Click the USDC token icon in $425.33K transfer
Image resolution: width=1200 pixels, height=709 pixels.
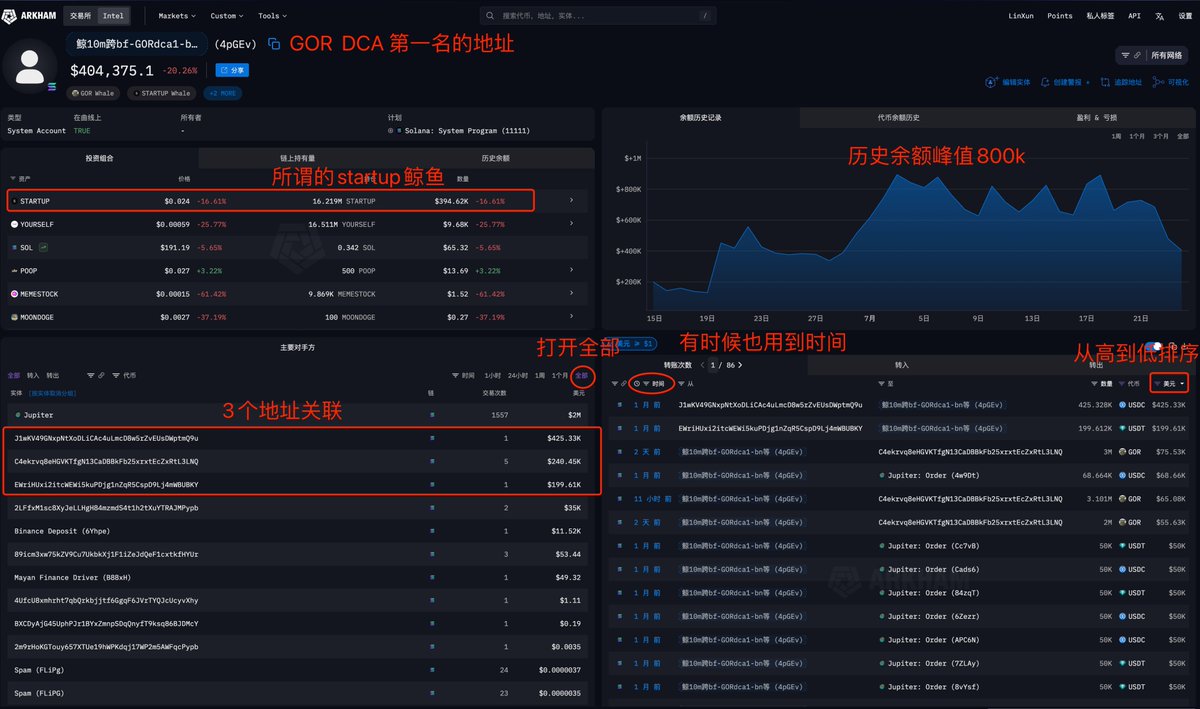pyautogui.click(x=1122, y=405)
